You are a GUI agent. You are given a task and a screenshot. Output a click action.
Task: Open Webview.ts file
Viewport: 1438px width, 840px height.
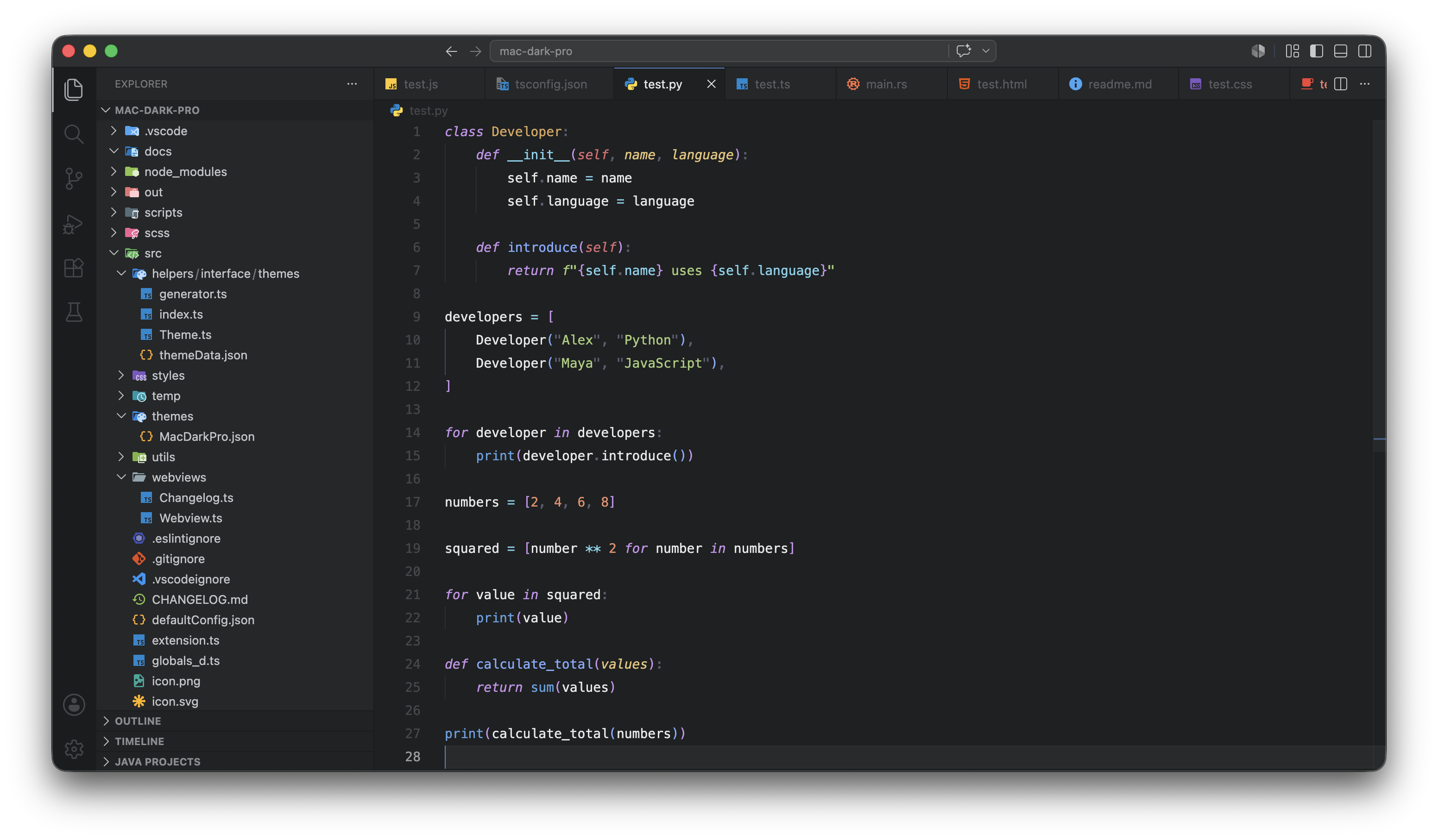point(235,518)
